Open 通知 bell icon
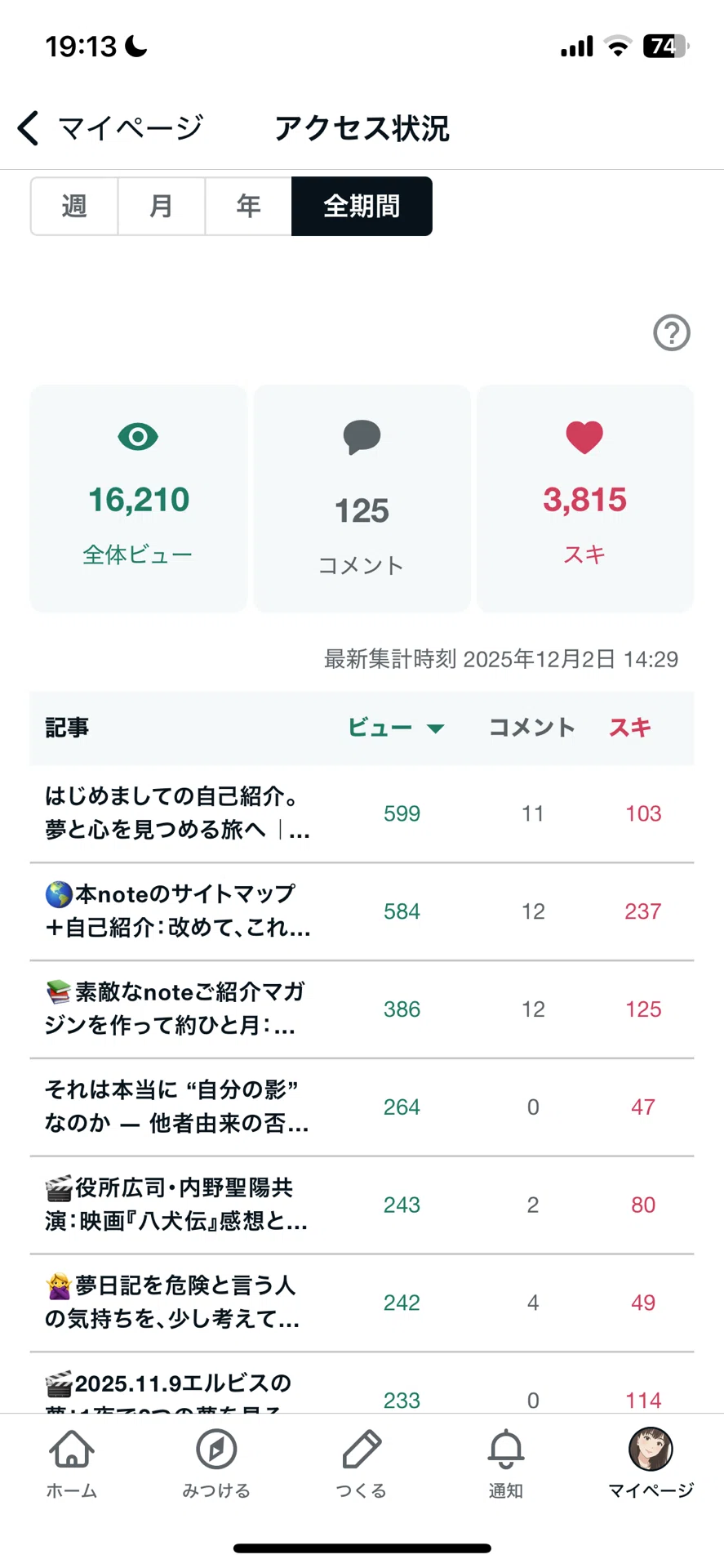724x1568 pixels. pyautogui.click(x=506, y=1450)
